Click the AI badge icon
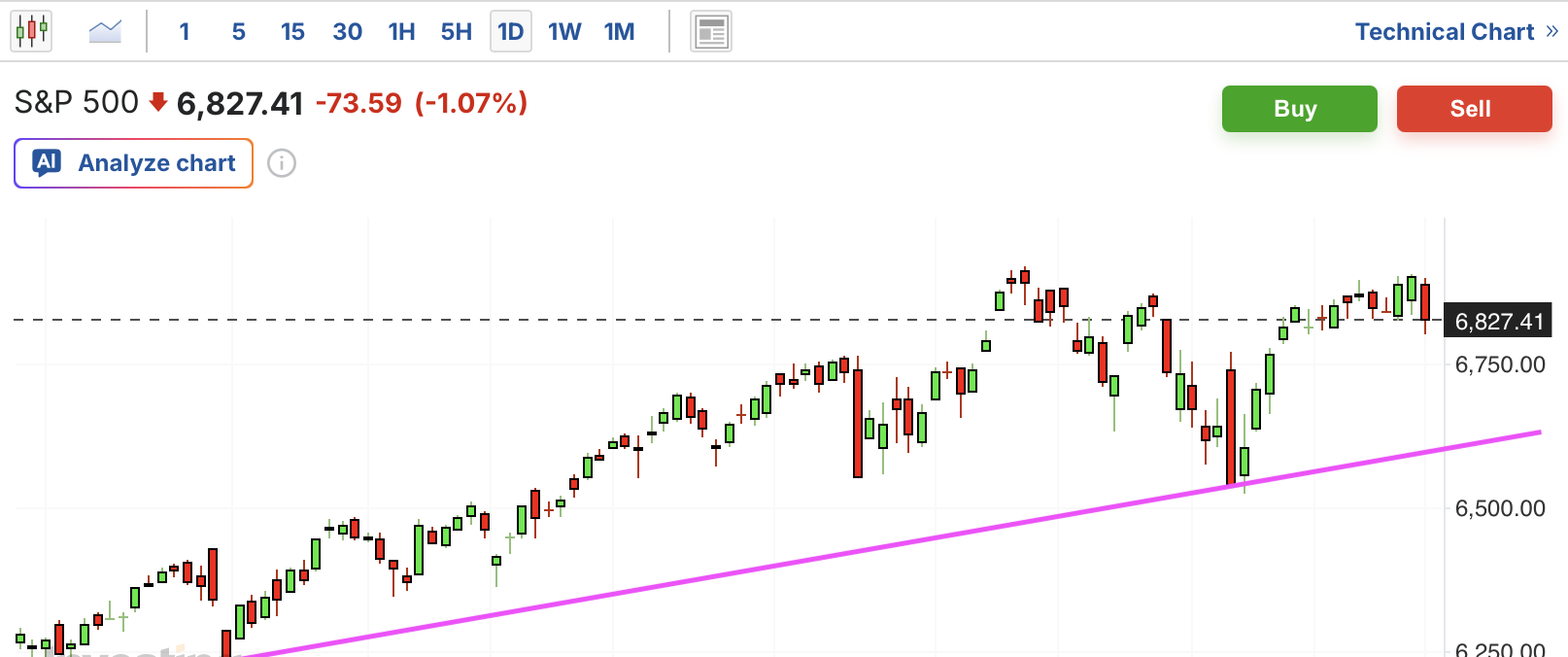Viewport: 1568px width, 657px height. [x=47, y=162]
